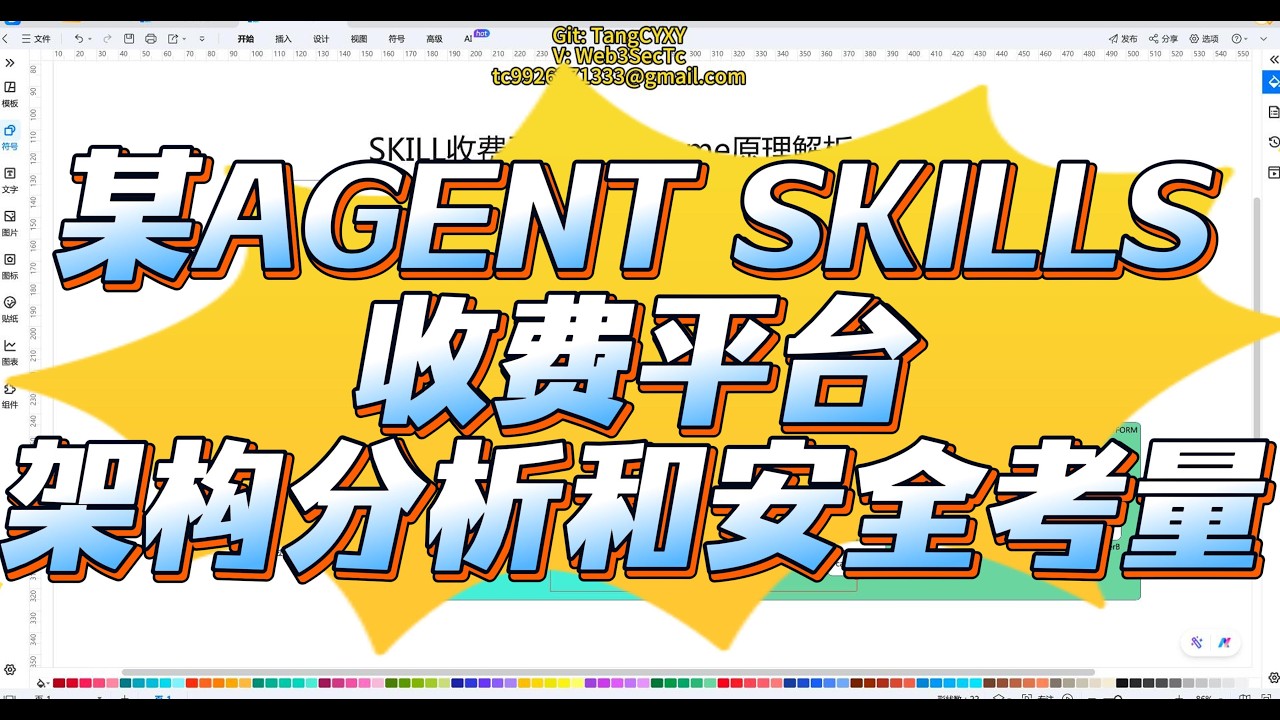
Task: Pick the leftmost crimson color swatch
Action: 59,683
